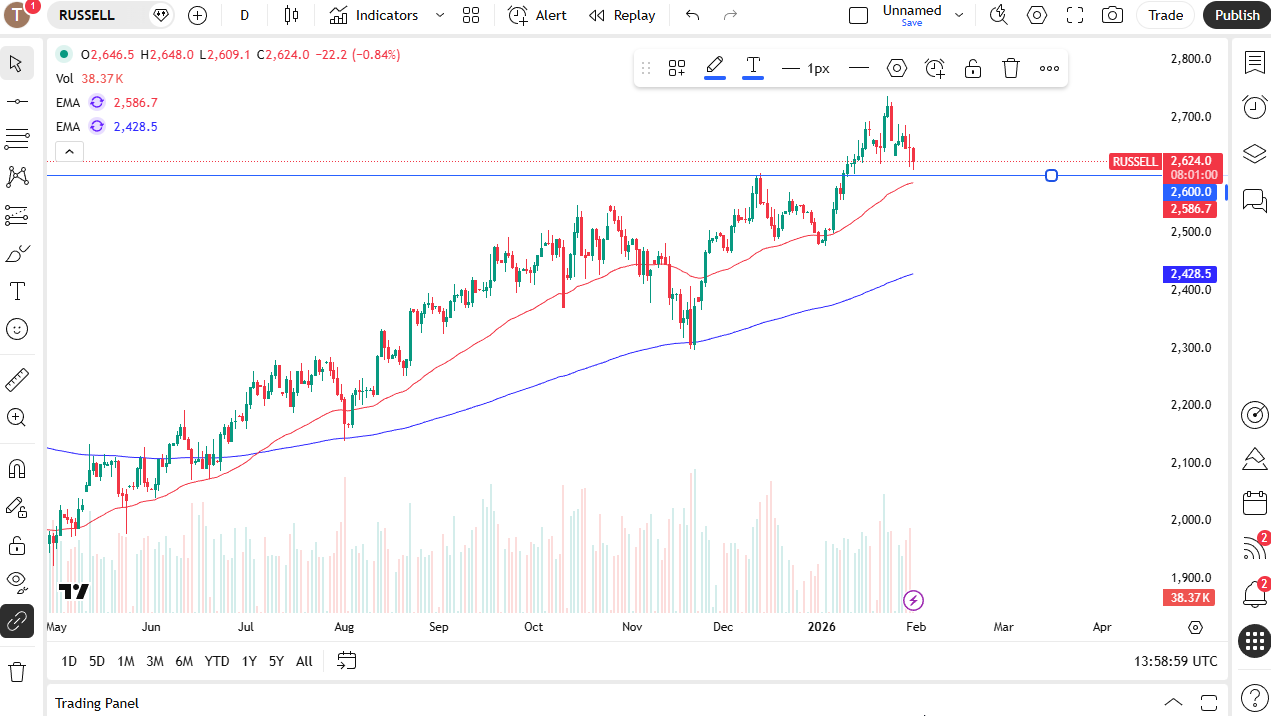
Task: Expand the Trading Panel chevron
Action: pyautogui.click(x=1174, y=702)
